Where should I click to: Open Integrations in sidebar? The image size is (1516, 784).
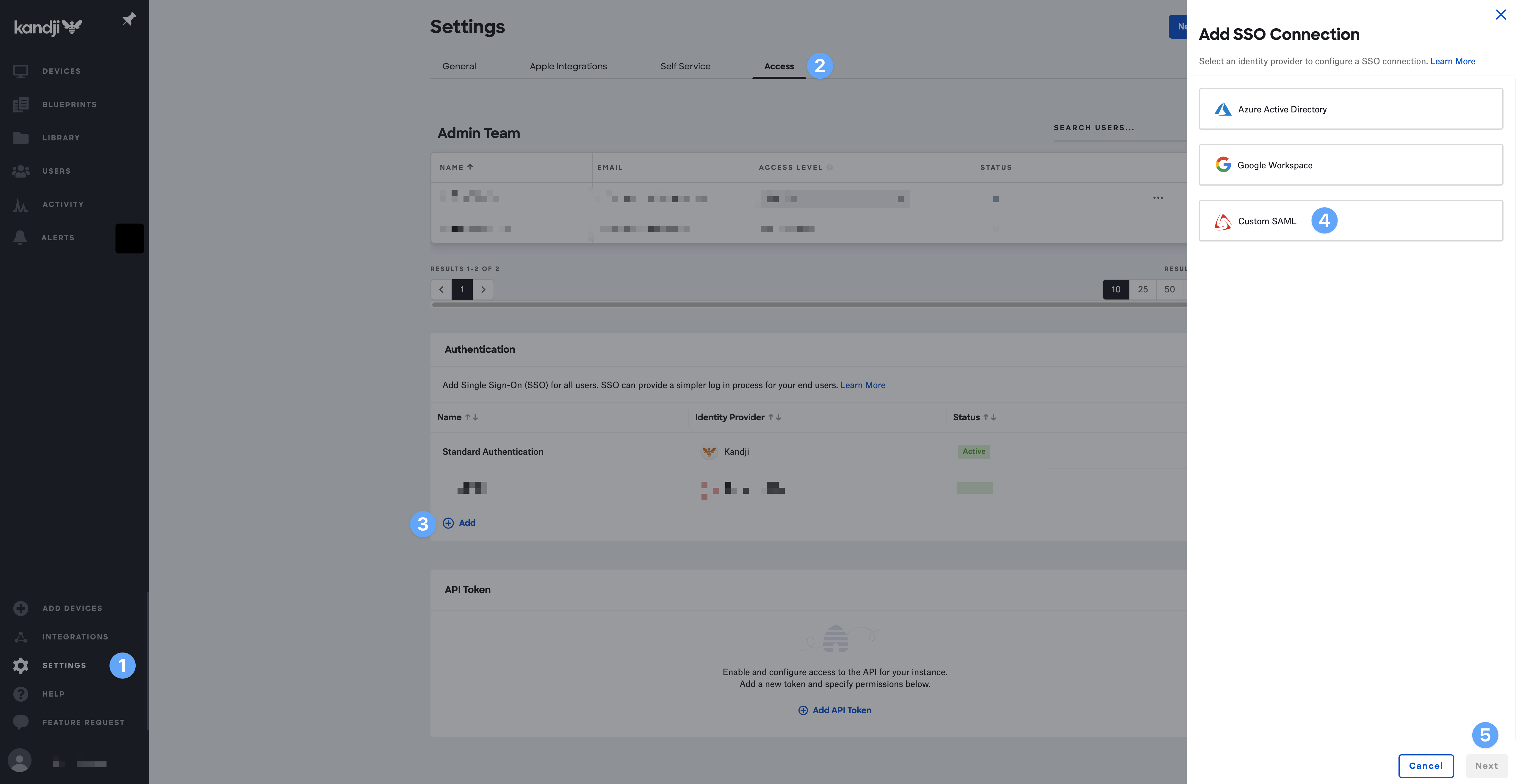coord(75,637)
